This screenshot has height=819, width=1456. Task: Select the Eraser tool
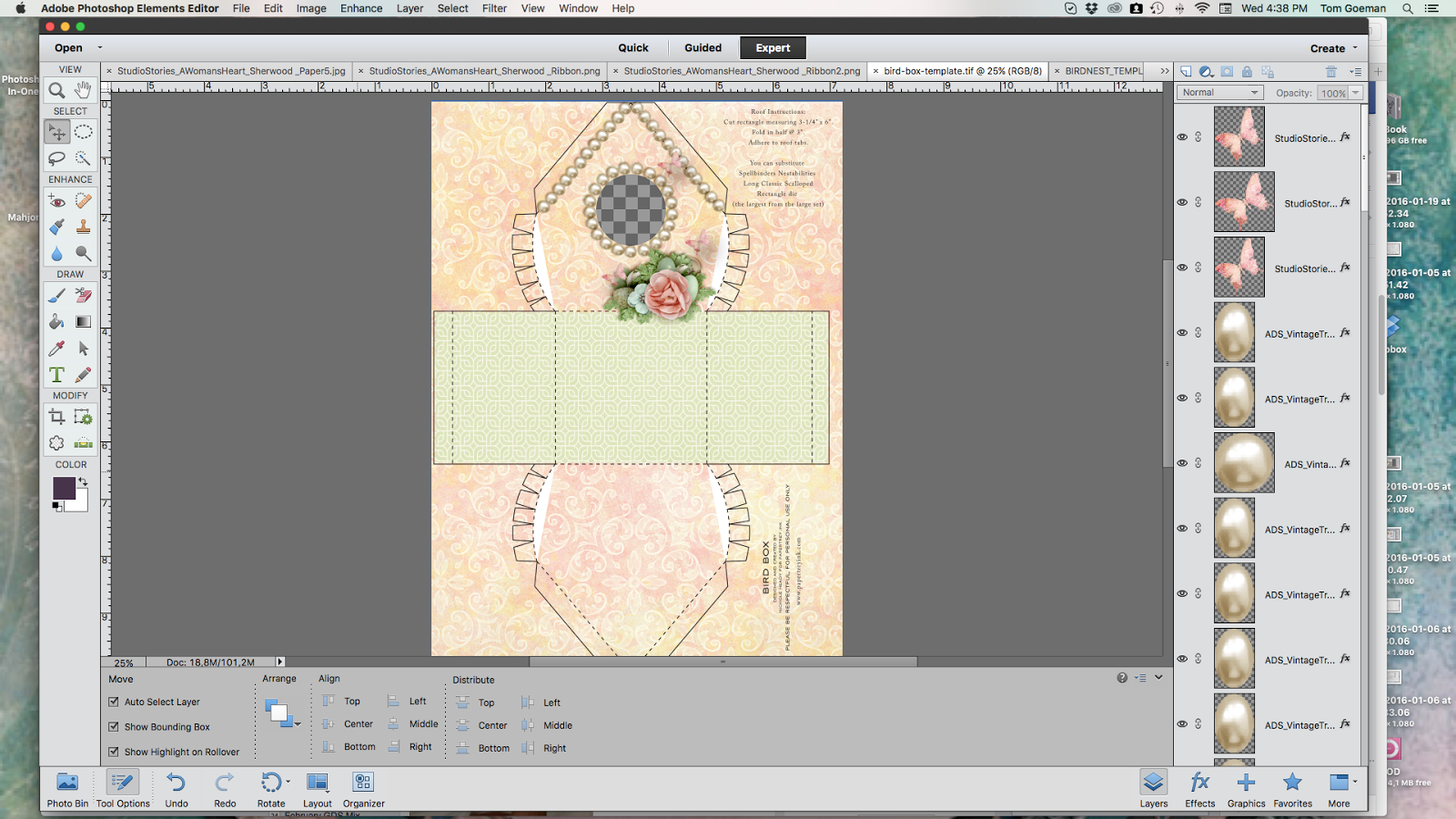(83, 295)
